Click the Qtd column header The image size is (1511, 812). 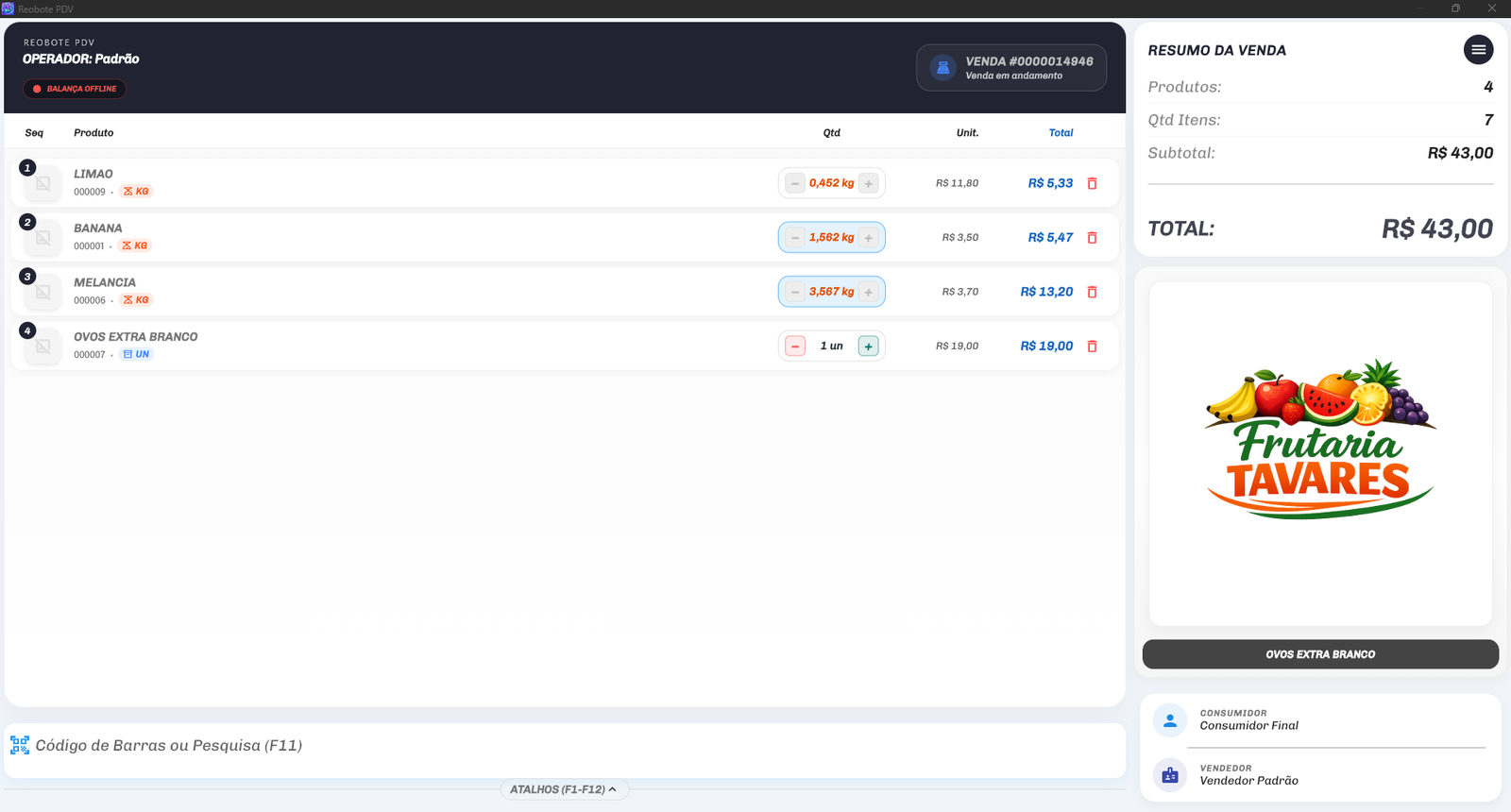(x=831, y=133)
